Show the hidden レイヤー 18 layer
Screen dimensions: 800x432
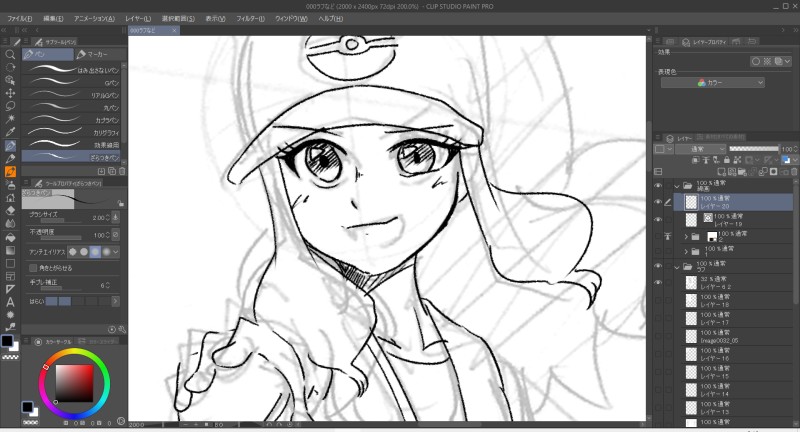point(658,300)
